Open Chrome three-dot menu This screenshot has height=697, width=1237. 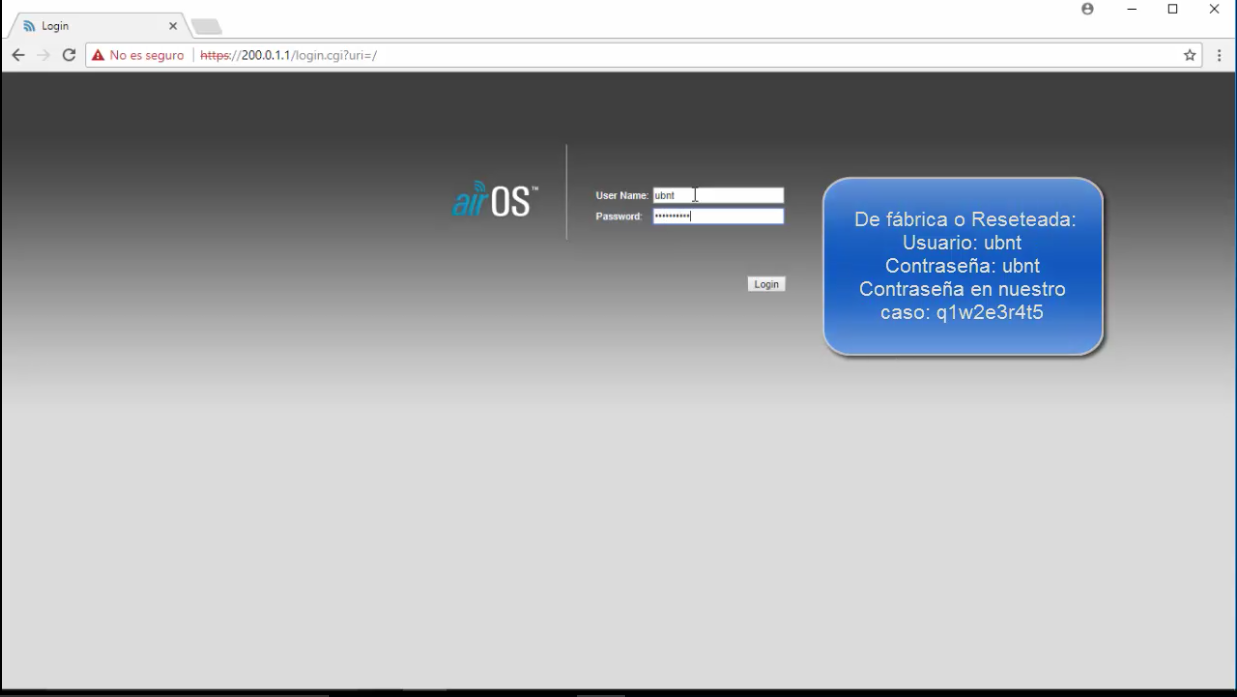tap(1219, 56)
